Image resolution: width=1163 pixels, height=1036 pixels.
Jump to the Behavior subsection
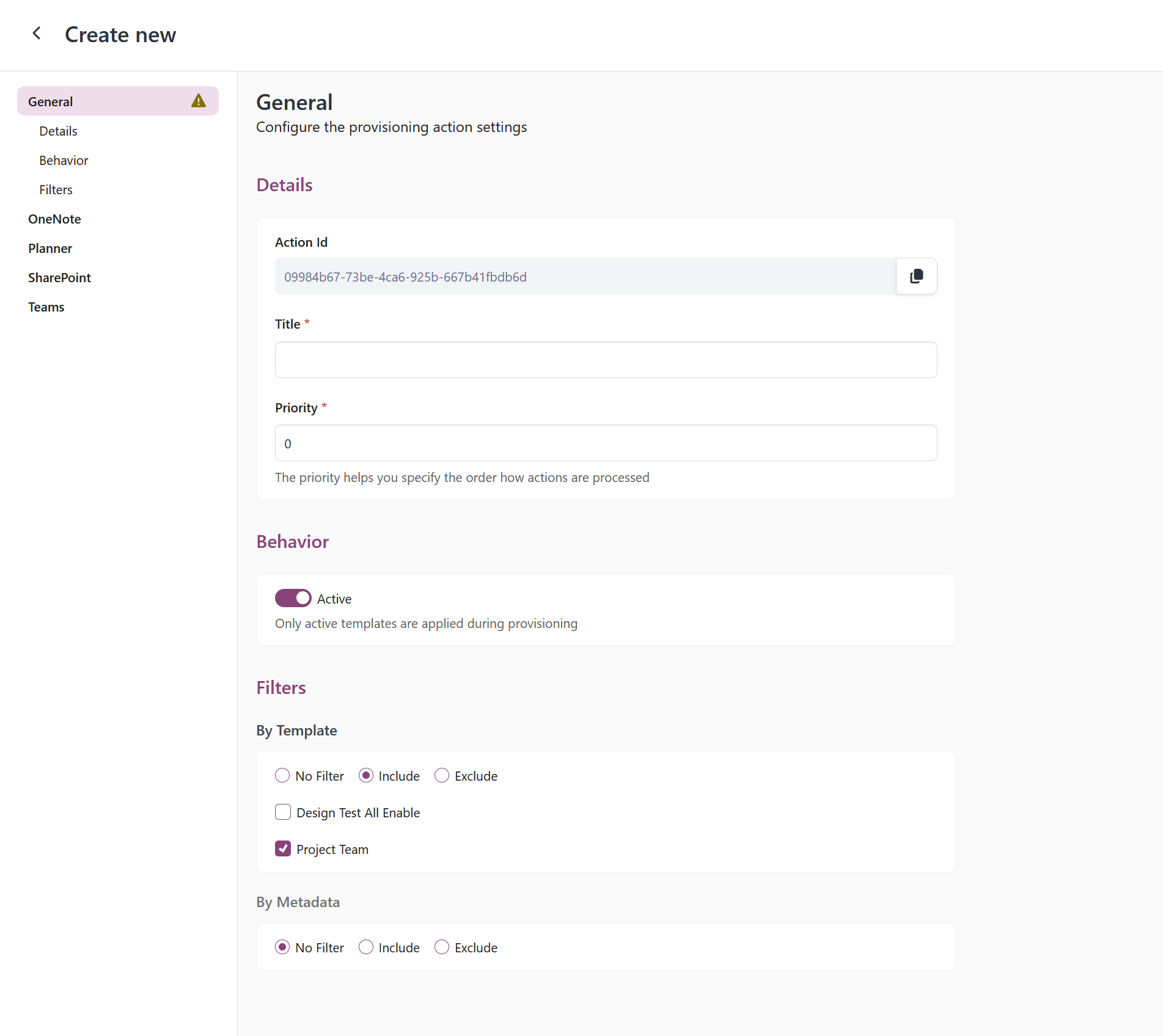click(64, 160)
